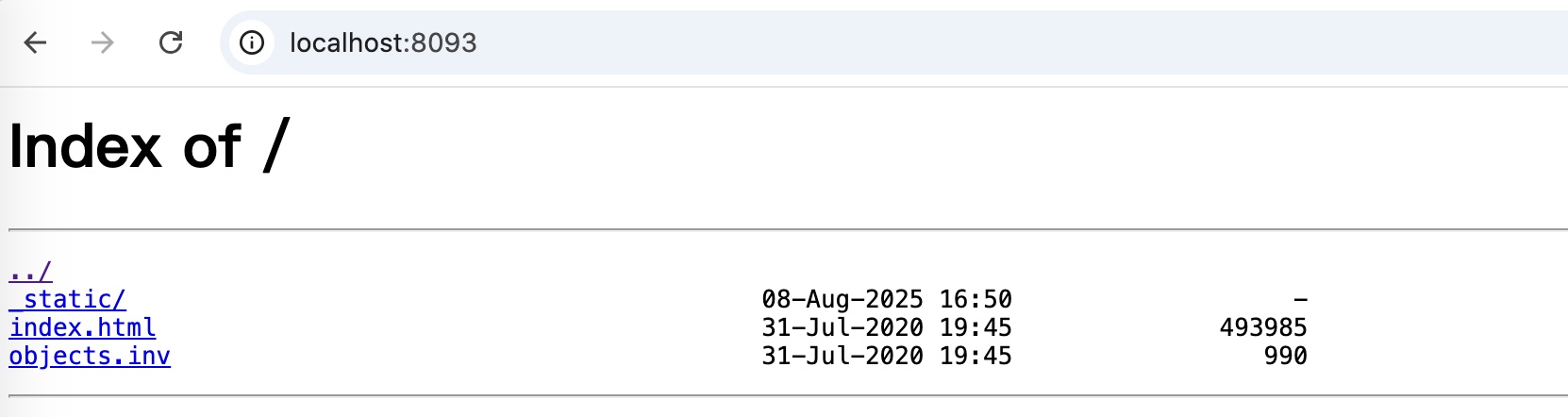Focus the localhost:8093 address bar text
Screen dimensions: 1568x417
(x=383, y=42)
